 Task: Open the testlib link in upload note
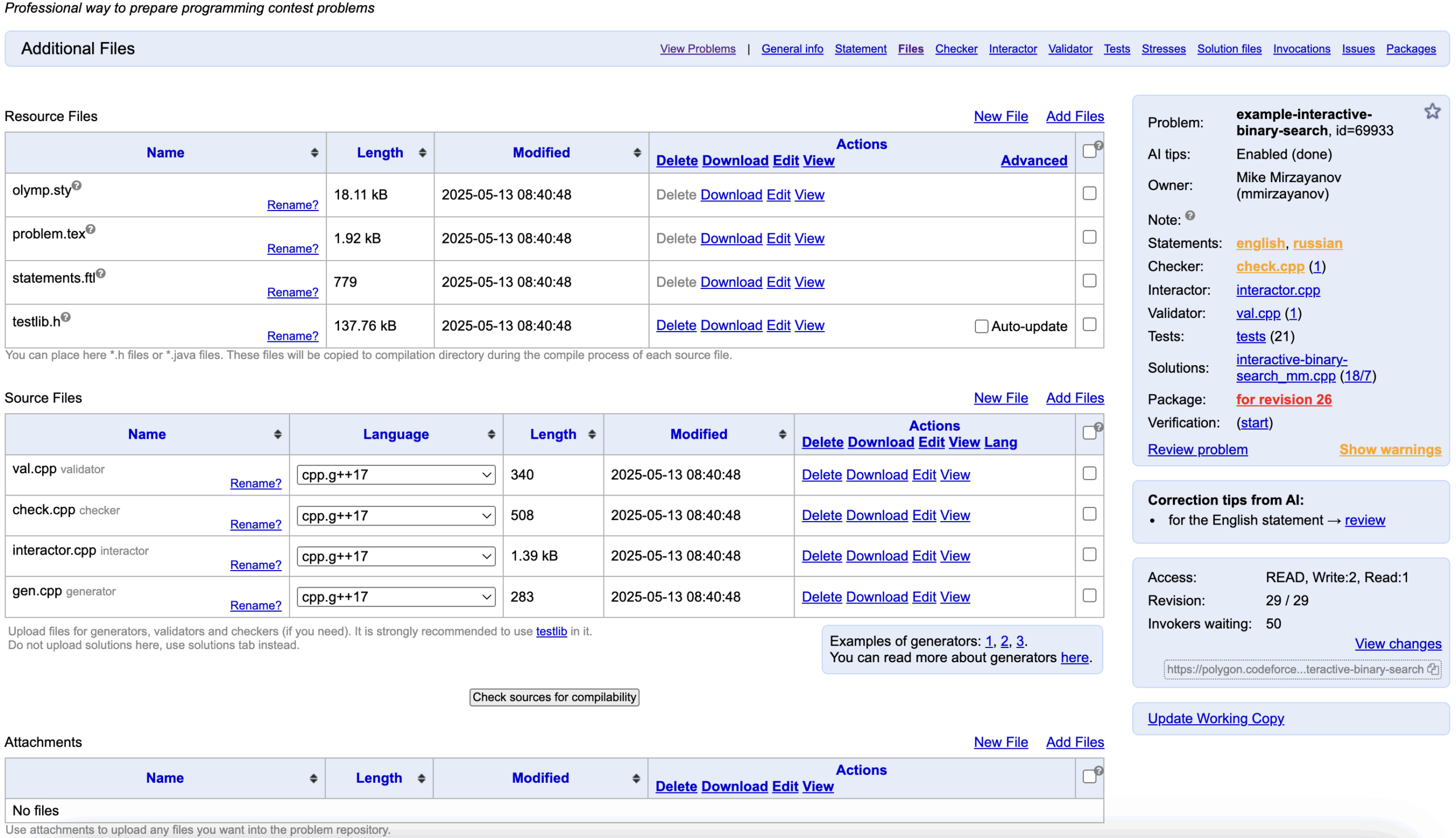[551, 631]
